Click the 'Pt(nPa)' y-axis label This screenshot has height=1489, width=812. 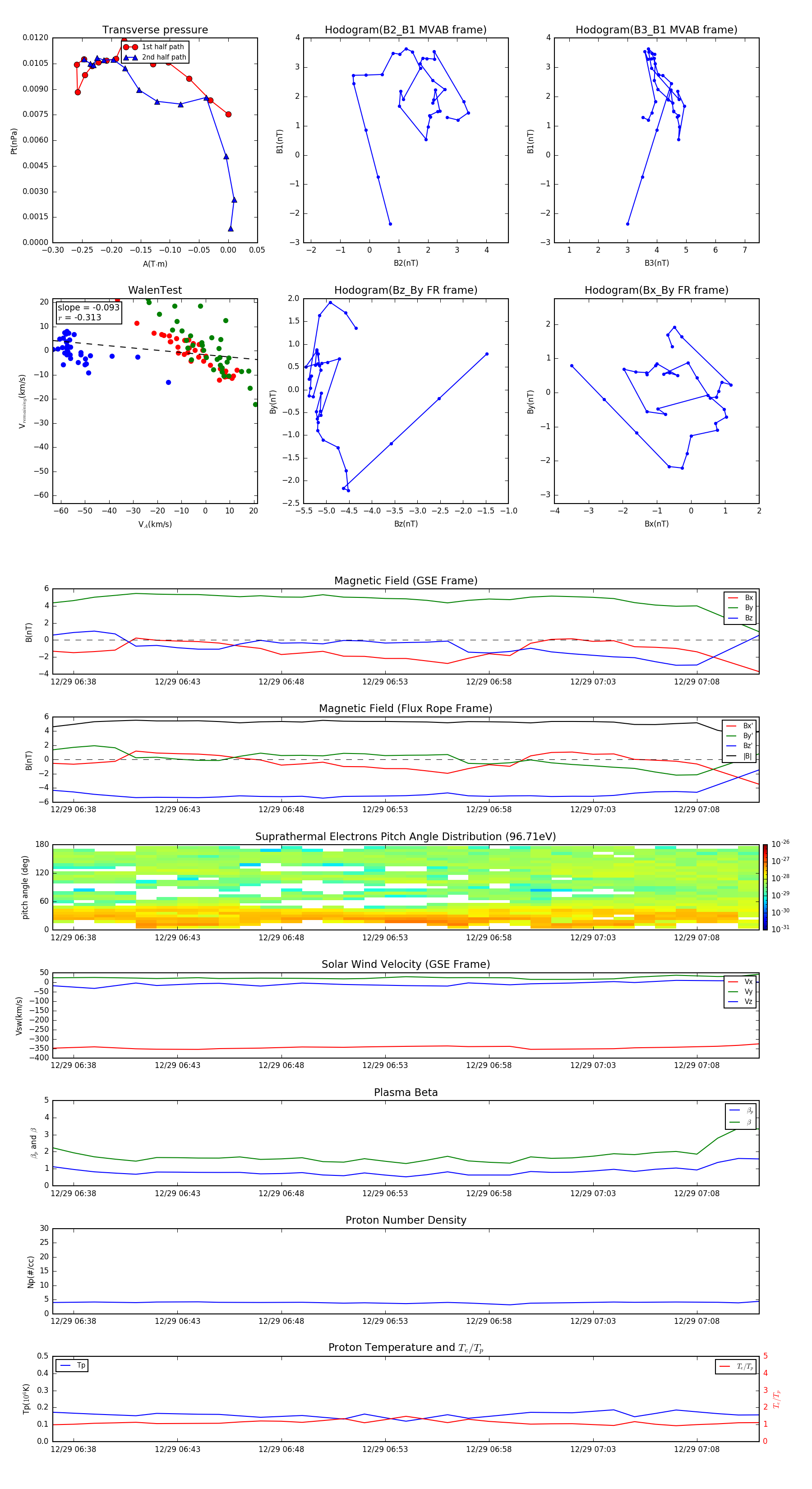[x=14, y=140]
